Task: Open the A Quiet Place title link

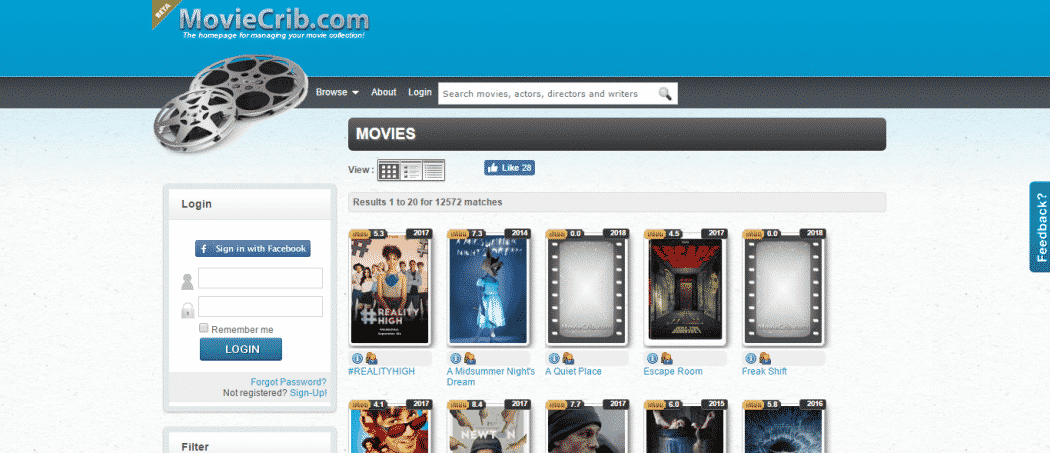Action: 573,371
